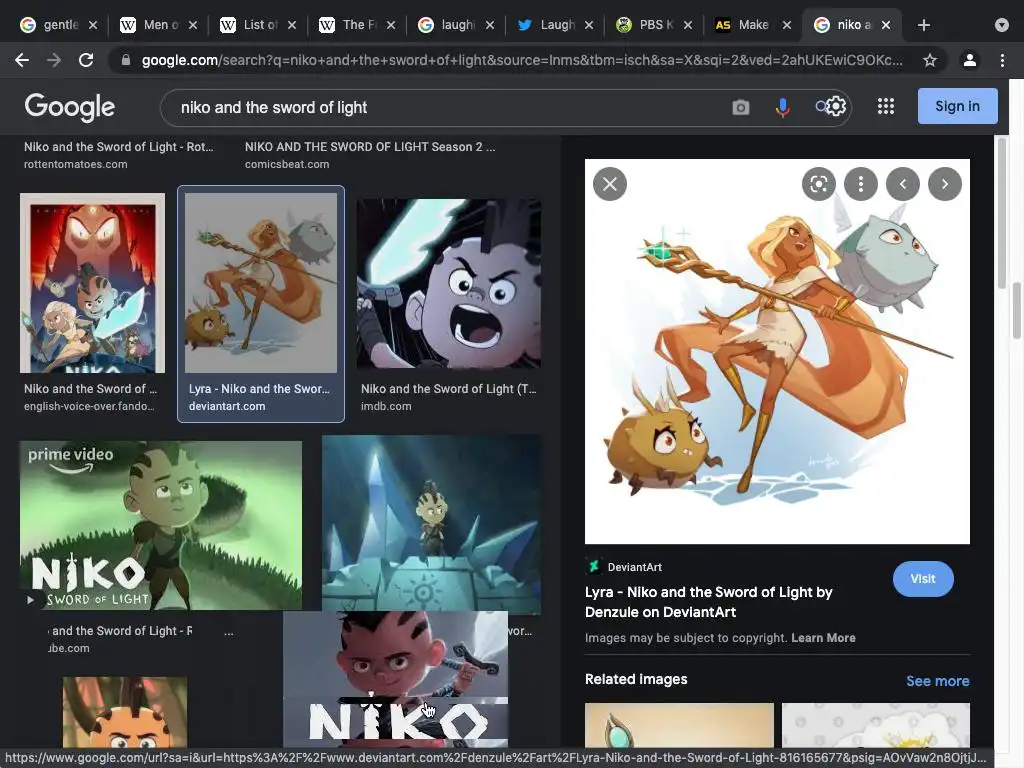The width and height of the screenshot is (1024, 768).
Task: Open Niko standing on crystal thumbnail
Action: tap(431, 525)
